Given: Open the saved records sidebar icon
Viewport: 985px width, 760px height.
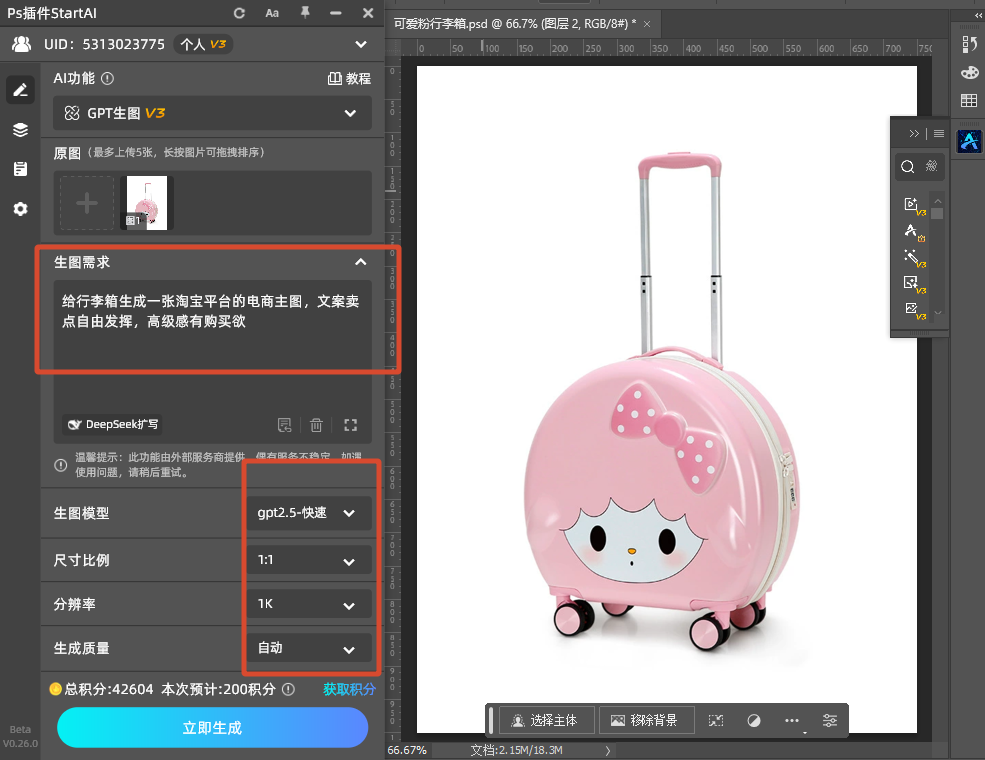Looking at the screenshot, I should (x=20, y=169).
